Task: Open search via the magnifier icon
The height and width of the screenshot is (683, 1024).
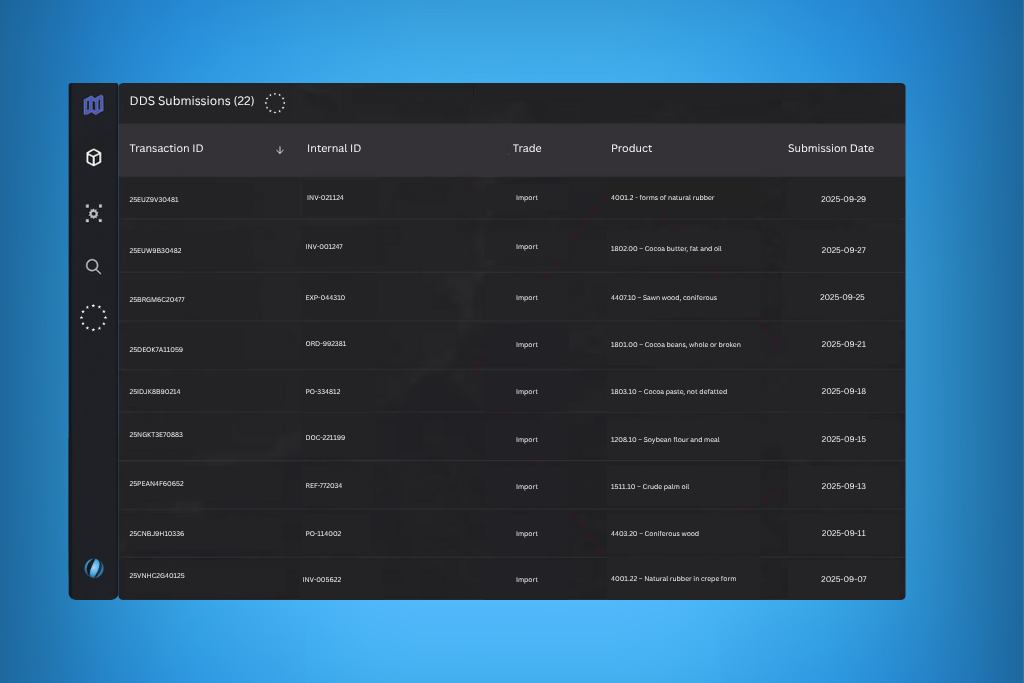Action: point(93,266)
